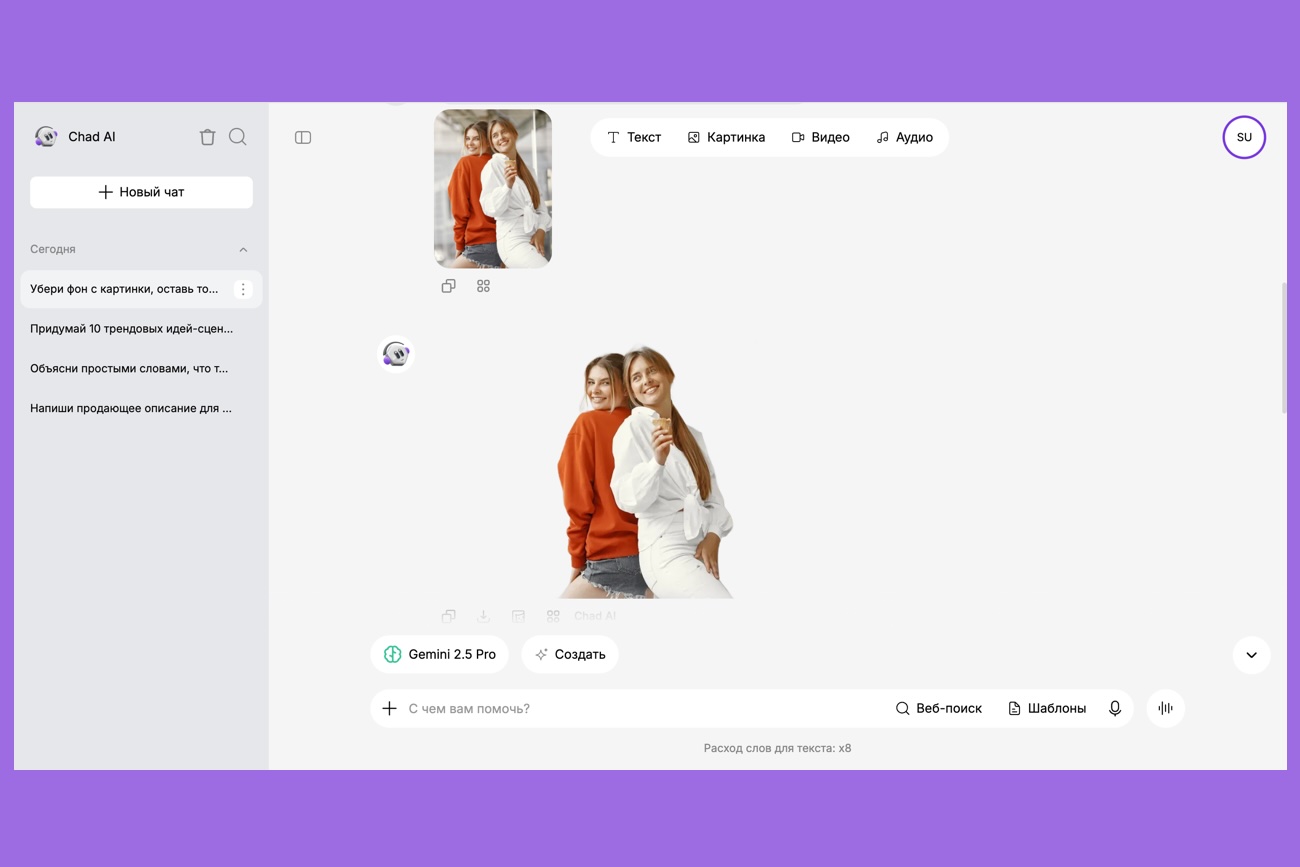Click the copy icon under the uploaded image
This screenshot has height=867, width=1300.
tap(448, 286)
